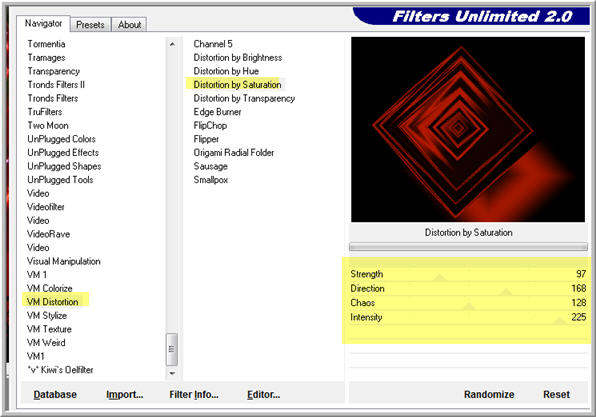
Task: Select VM Distortion in the category list
Action: pyautogui.click(x=52, y=302)
